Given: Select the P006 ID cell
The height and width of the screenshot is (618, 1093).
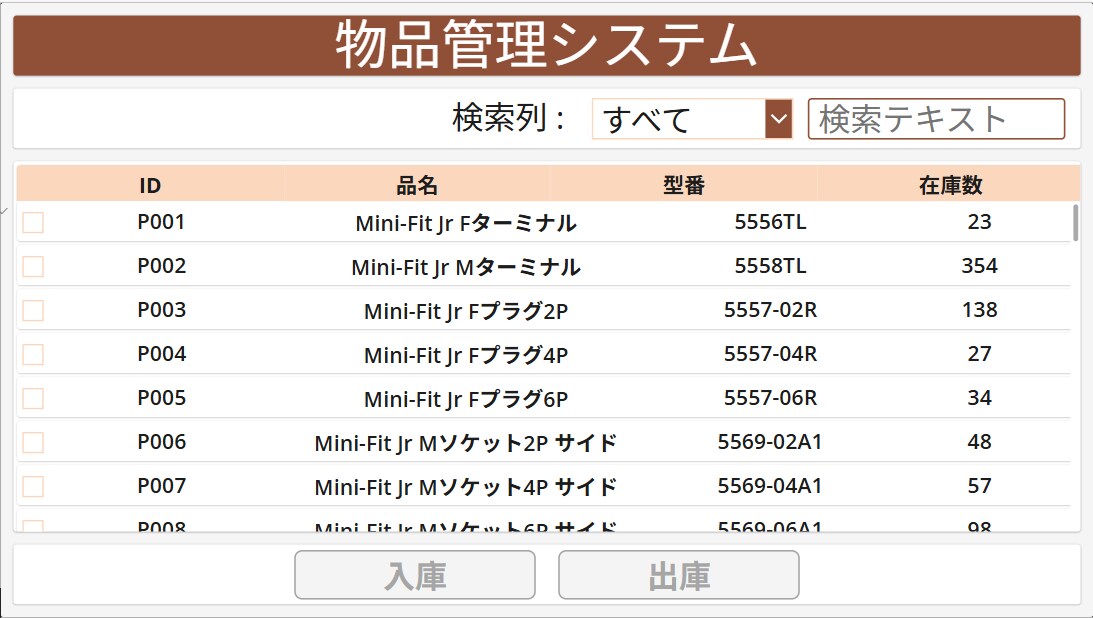Looking at the screenshot, I should [x=161, y=441].
